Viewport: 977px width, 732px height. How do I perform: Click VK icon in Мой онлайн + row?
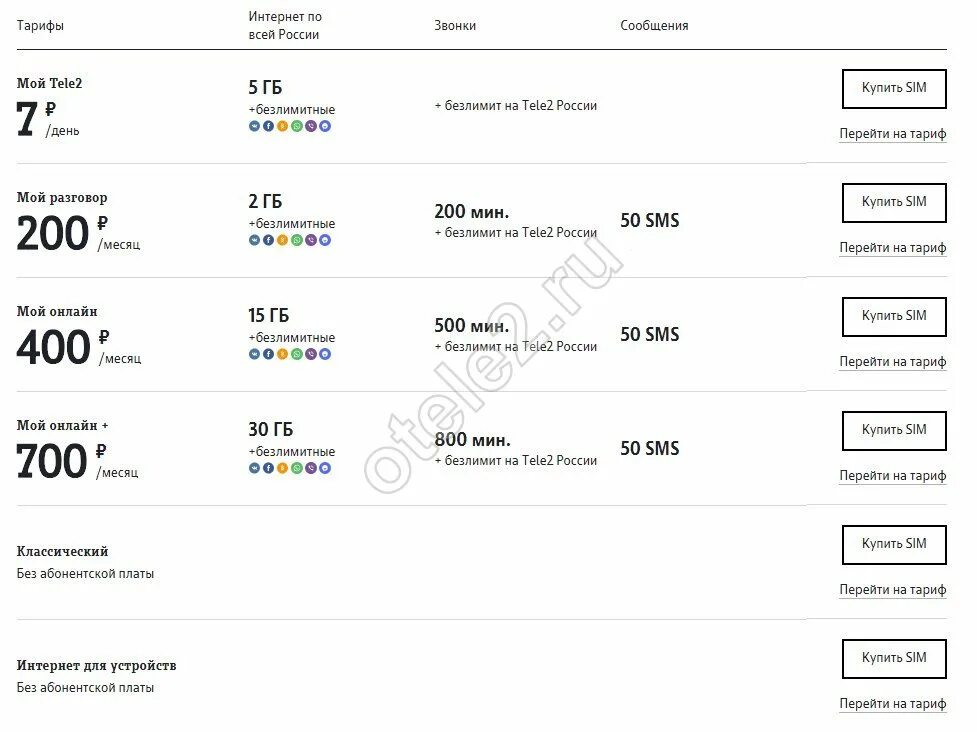[254, 468]
